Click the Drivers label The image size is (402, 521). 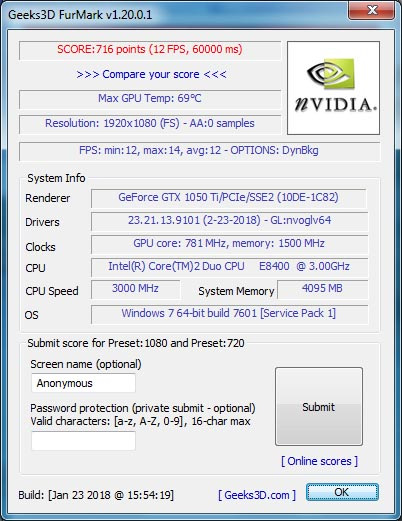(x=42, y=222)
